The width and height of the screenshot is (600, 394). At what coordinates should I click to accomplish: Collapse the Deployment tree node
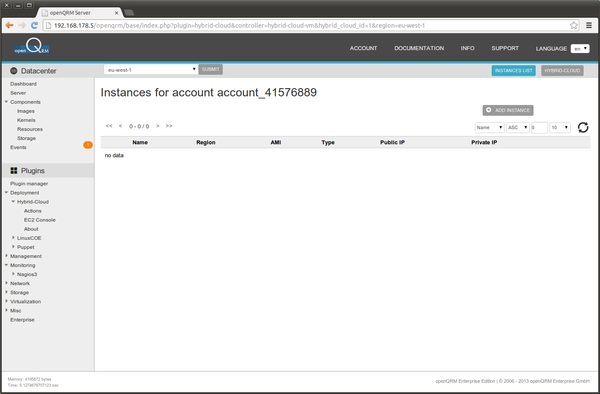pyautogui.click(x=6, y=192)
